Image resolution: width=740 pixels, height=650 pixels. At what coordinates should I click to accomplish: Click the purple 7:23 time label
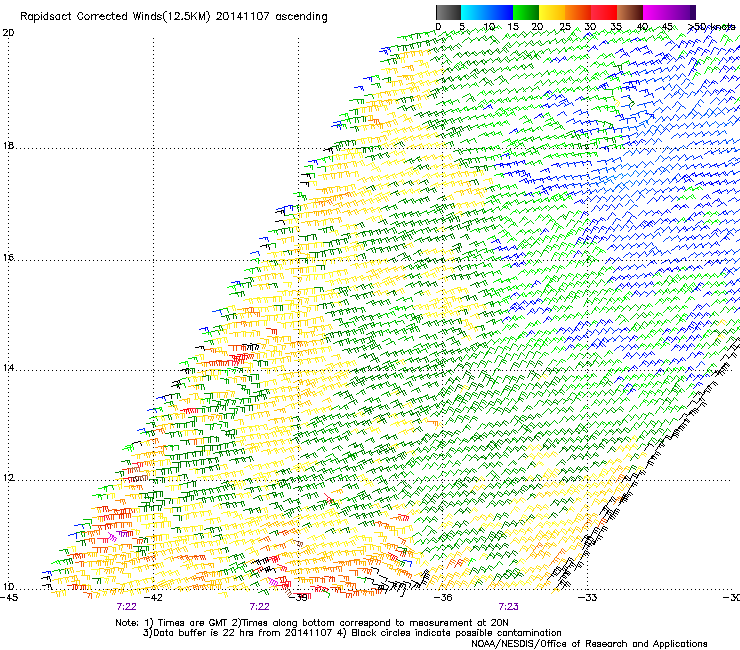tap(508, 607)
